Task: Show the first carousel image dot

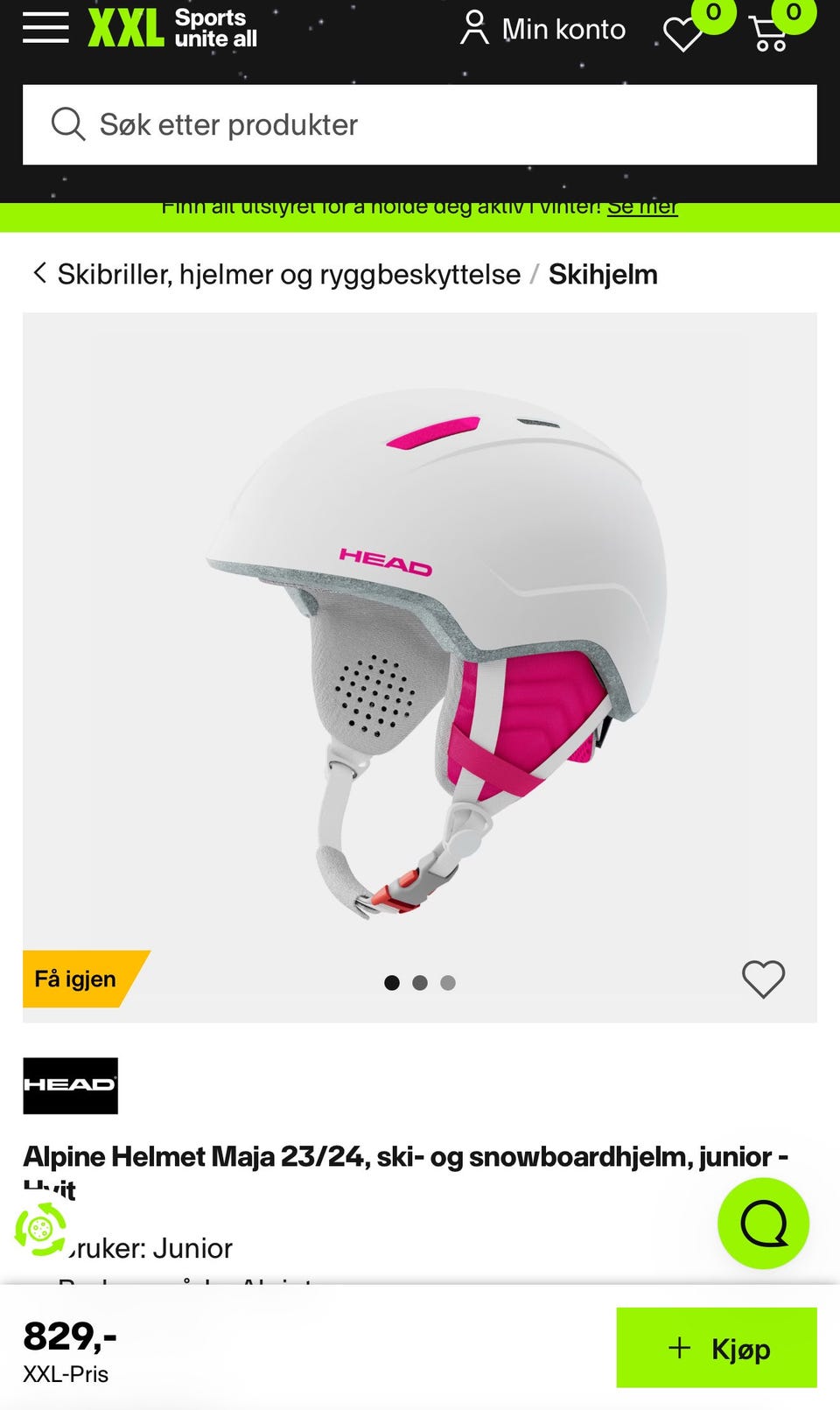Action: (392, 983)
